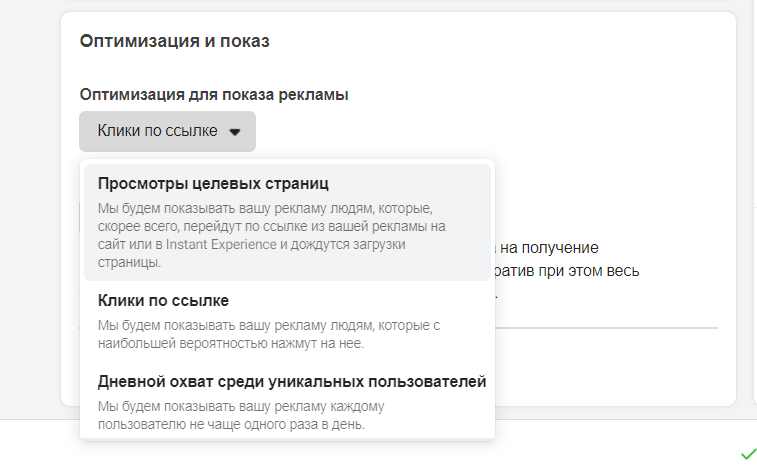Click the partially hidden text на получение
This screenshot has width=757, height=468.
coord(549,247)
